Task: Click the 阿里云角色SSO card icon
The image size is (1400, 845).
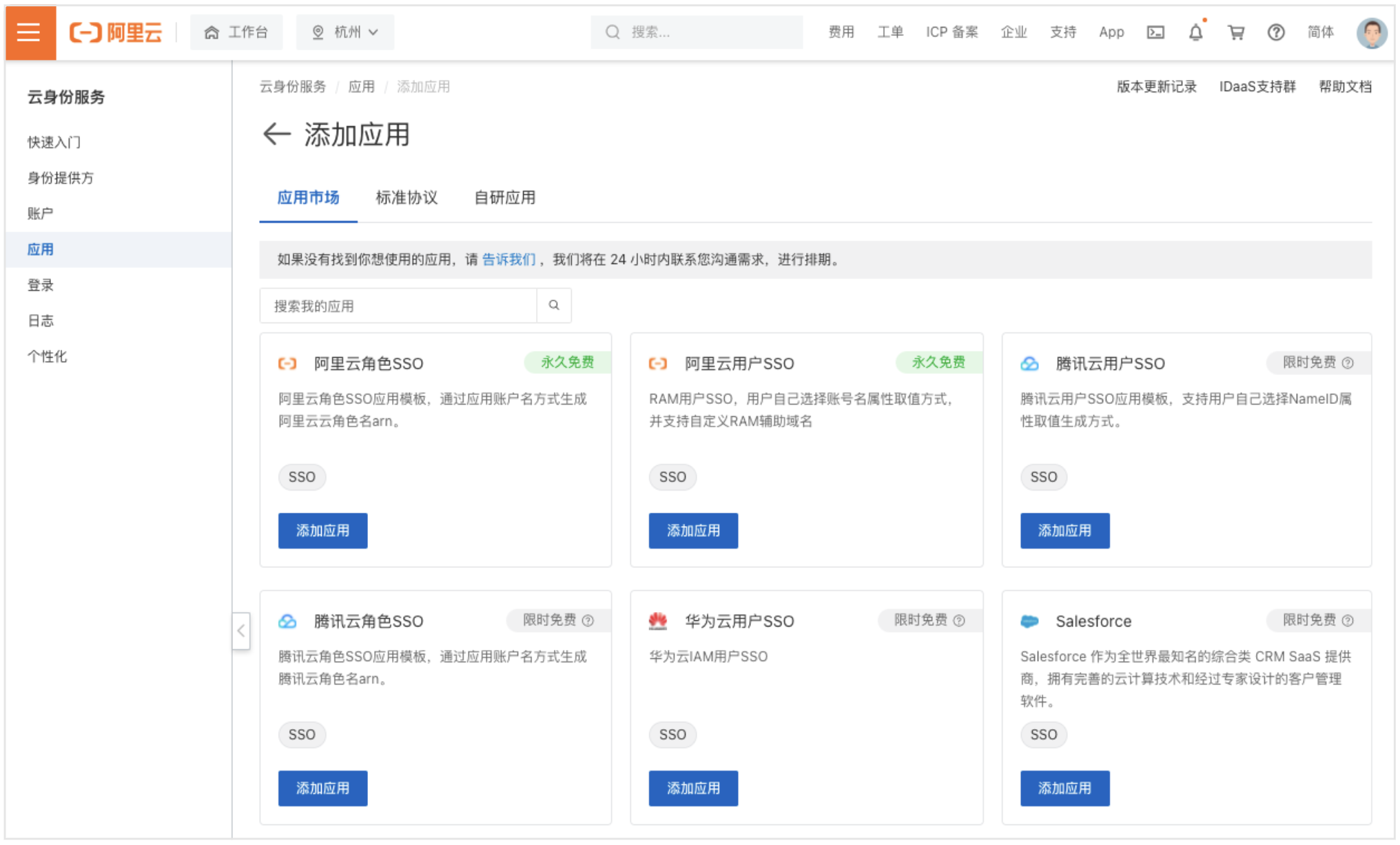Action: click(287, 364)
